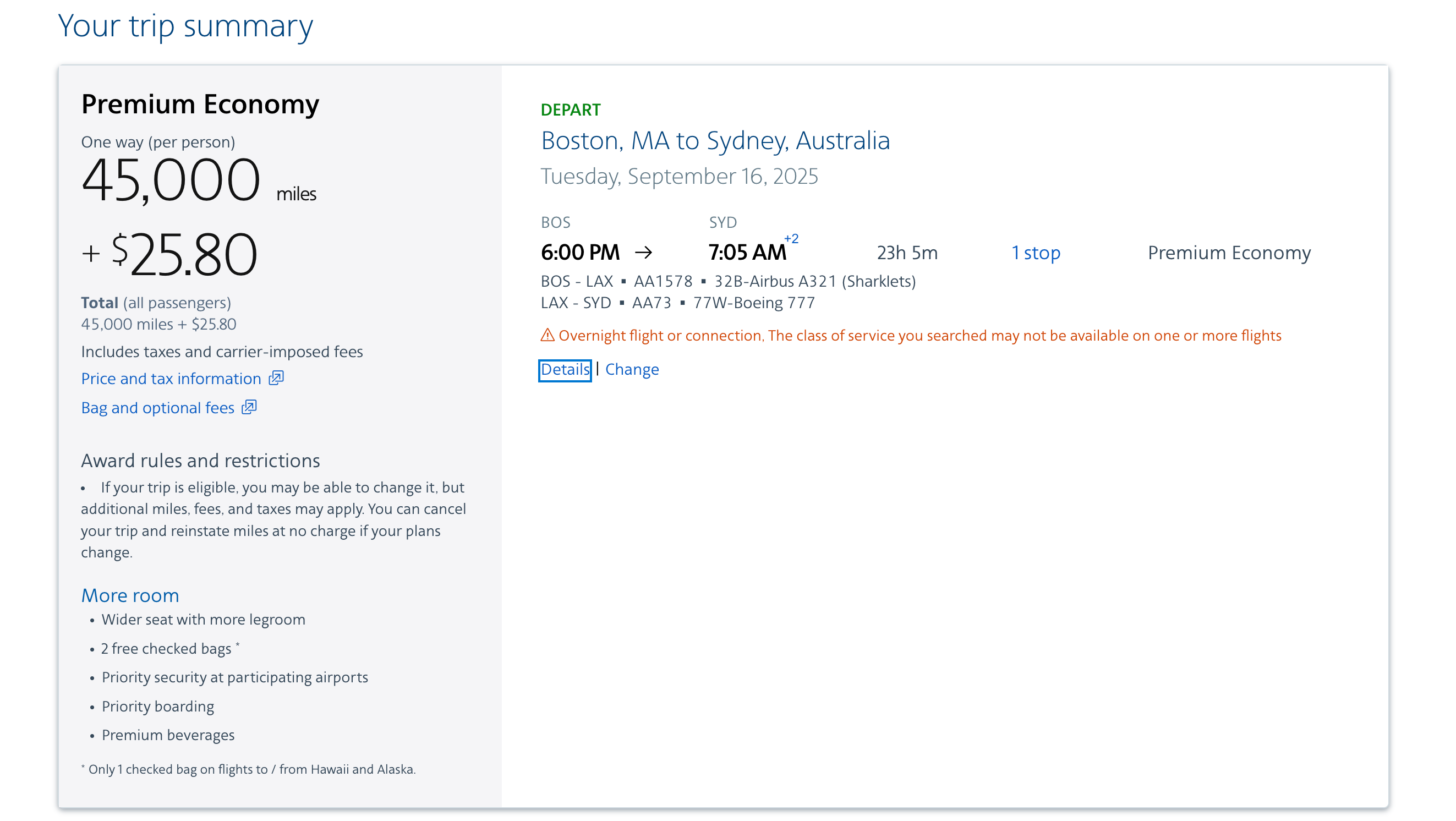View the 1 stop connection info
The image size is (1456, 821).
[x=1036, y=253]
